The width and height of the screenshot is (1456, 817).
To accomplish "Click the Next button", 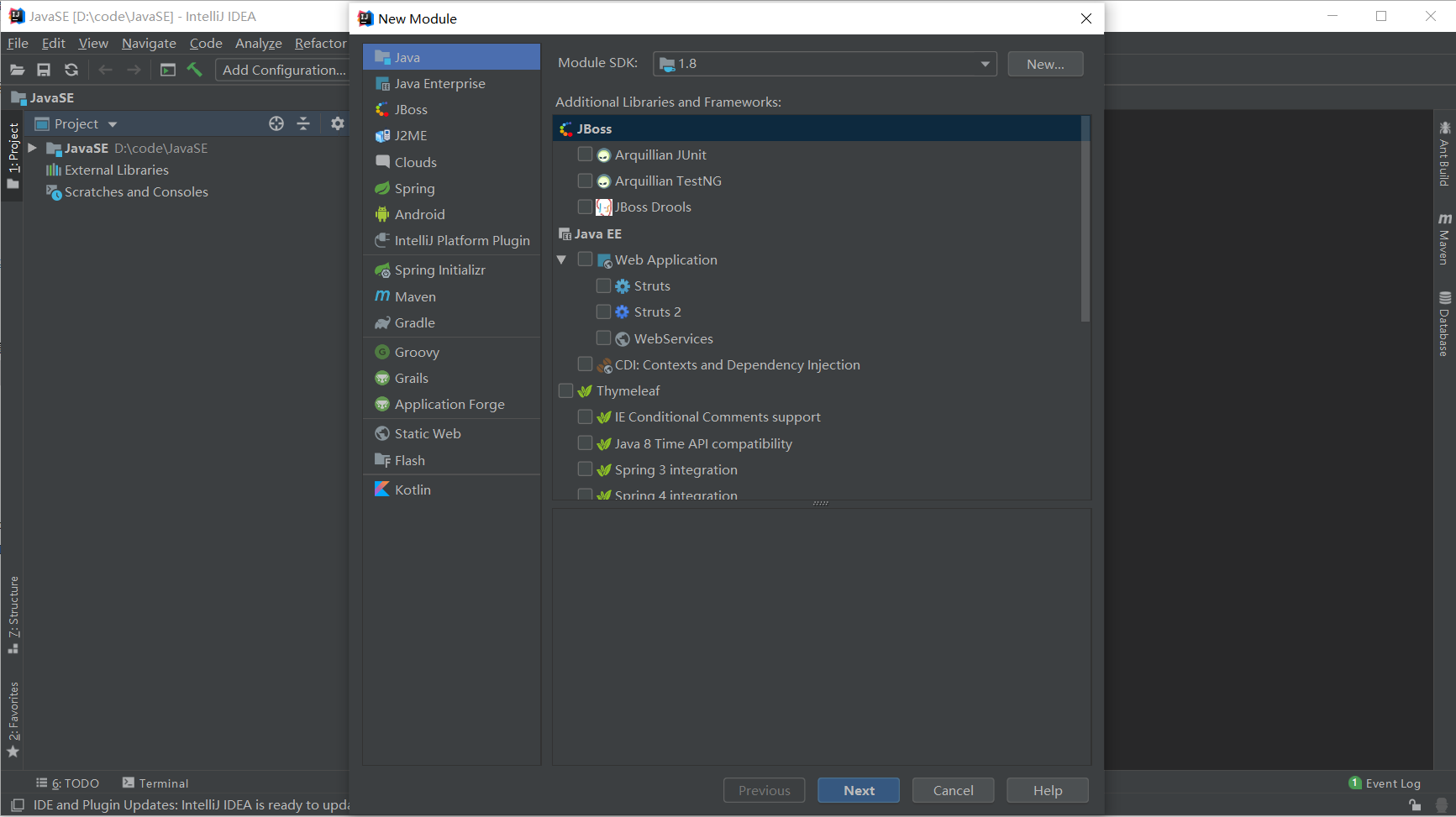I will click(859, 790).
